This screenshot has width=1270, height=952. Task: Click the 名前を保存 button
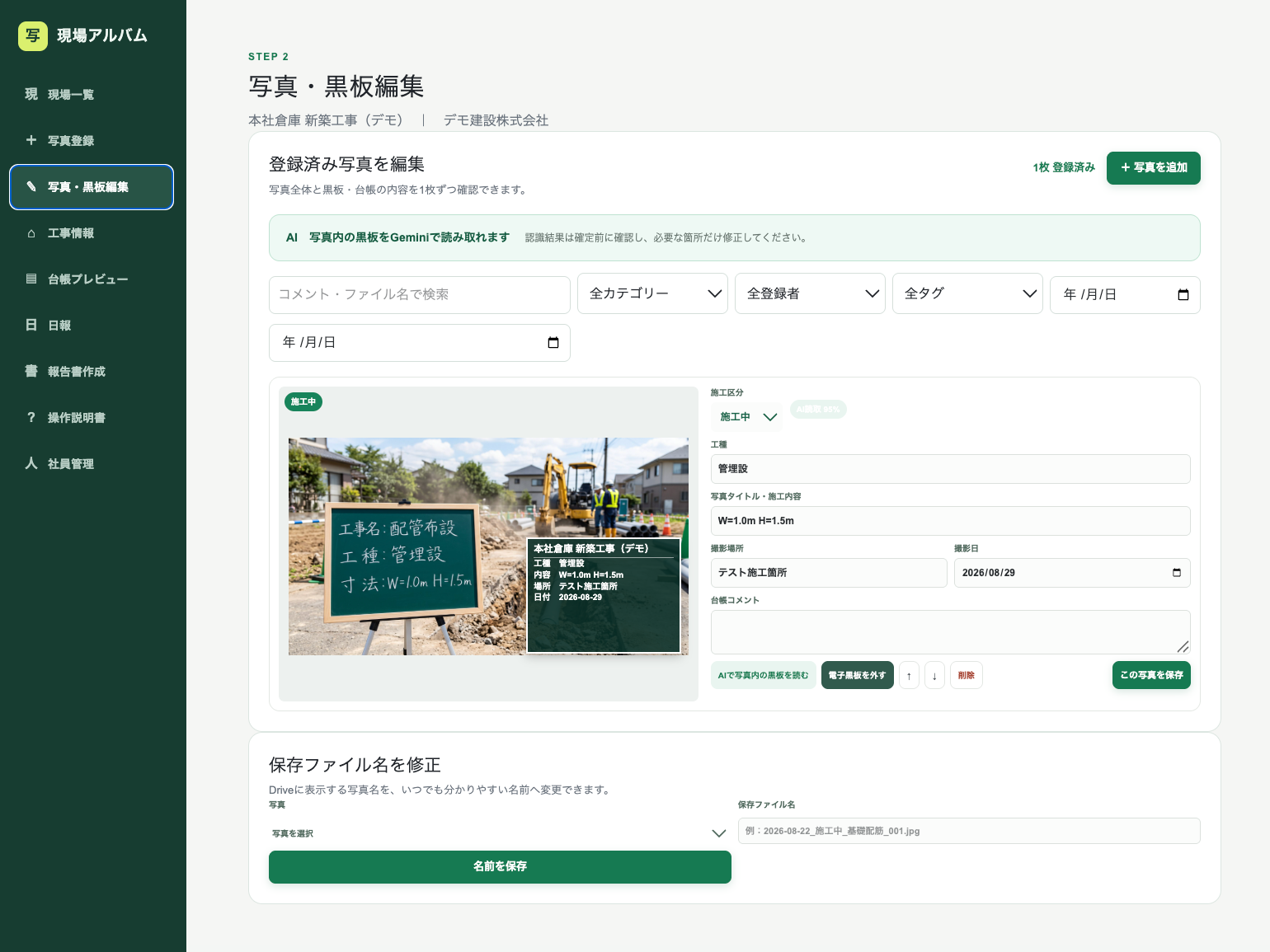click(500, 867)
